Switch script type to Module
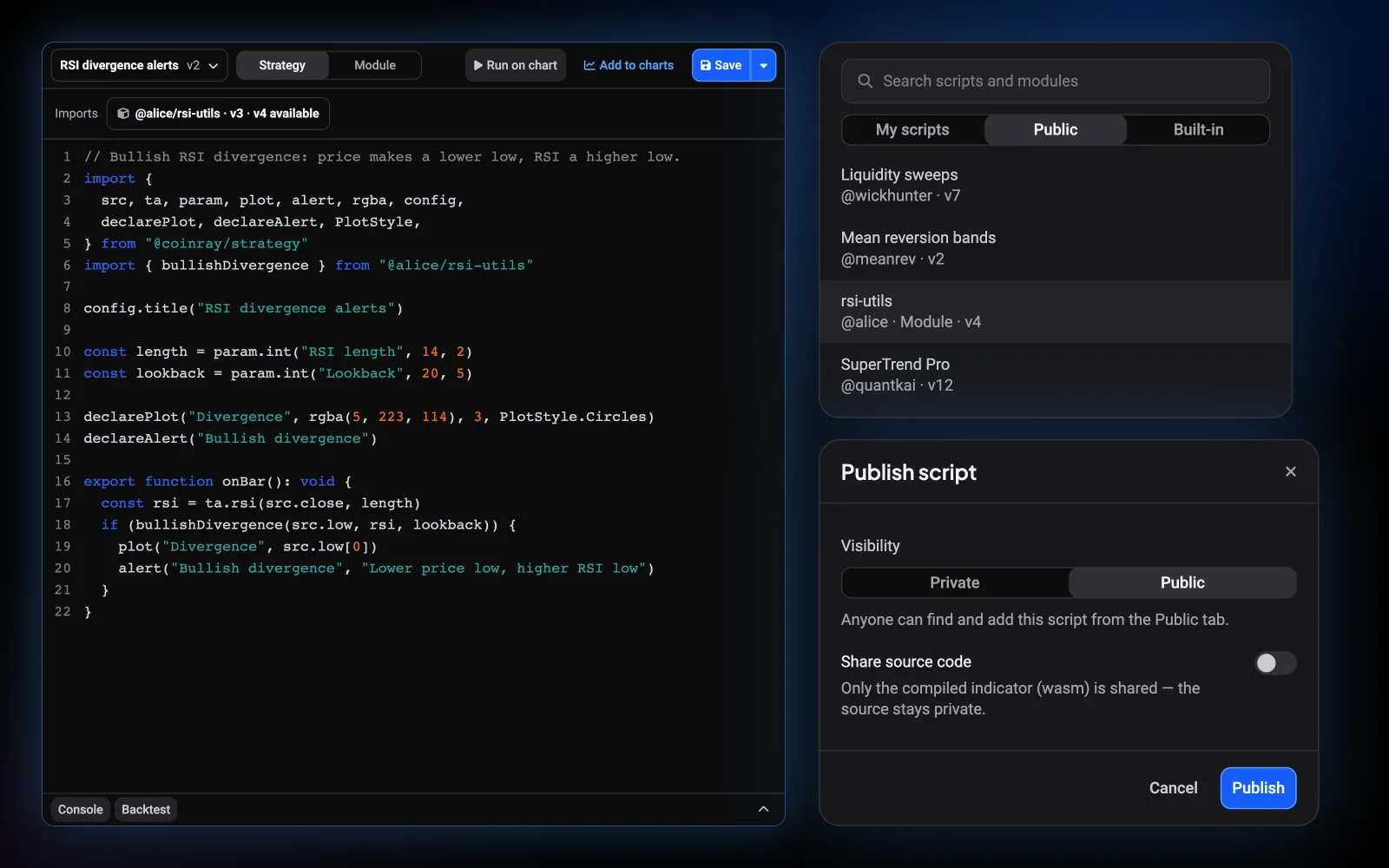Screen dimensions: 1389x868 coord(375,65)
